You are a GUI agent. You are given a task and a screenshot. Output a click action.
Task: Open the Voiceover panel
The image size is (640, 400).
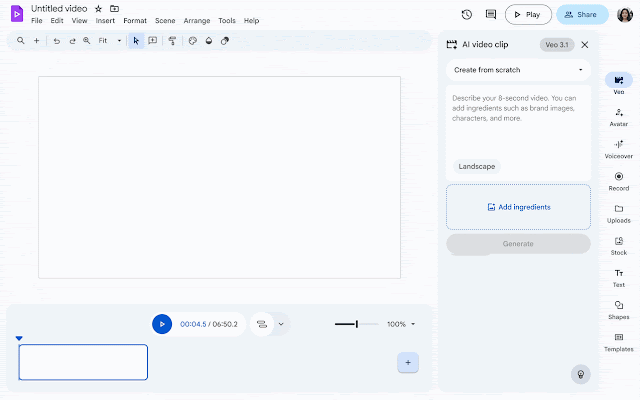point(618,148)
